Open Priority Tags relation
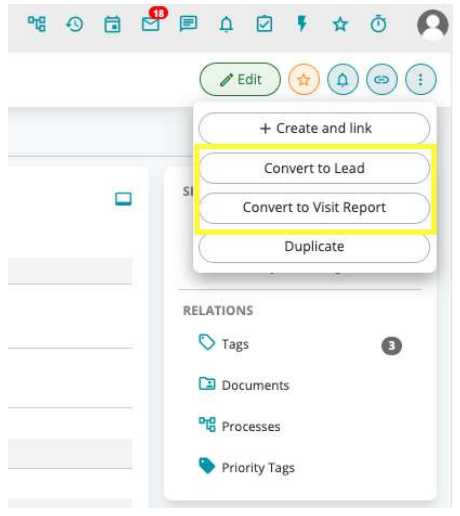 tap(247, 467)
